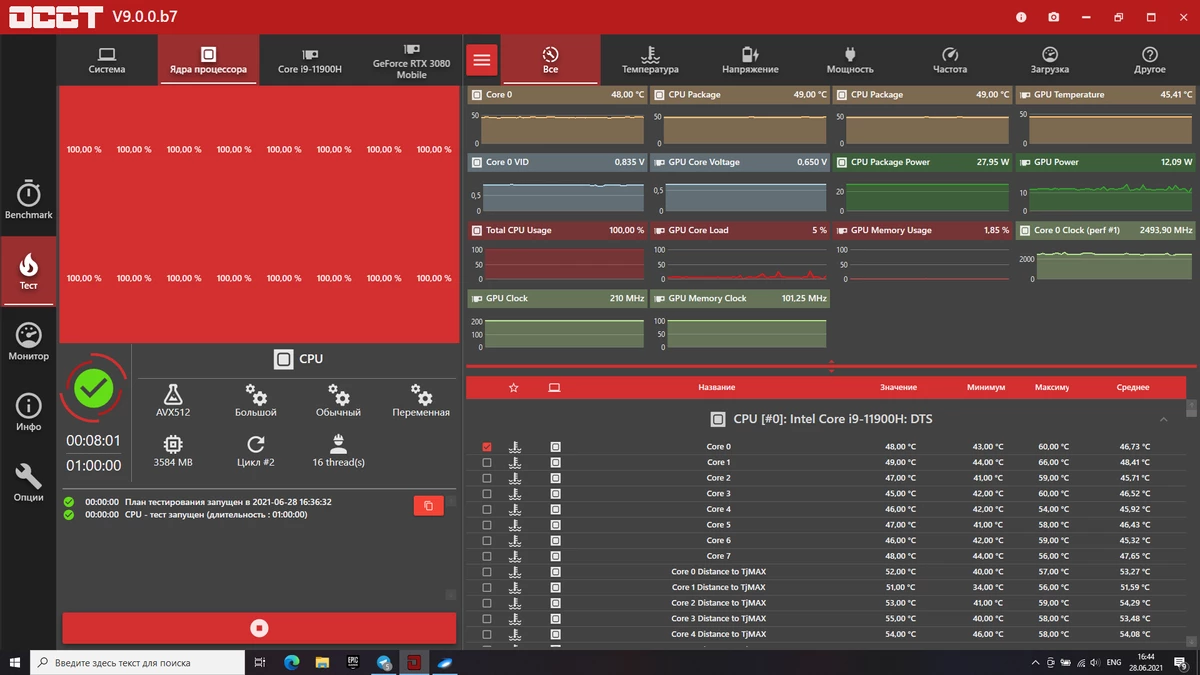1200x675 pixels.
Task: Select the Температура monitoring tab
Action: tap(650, 60)
